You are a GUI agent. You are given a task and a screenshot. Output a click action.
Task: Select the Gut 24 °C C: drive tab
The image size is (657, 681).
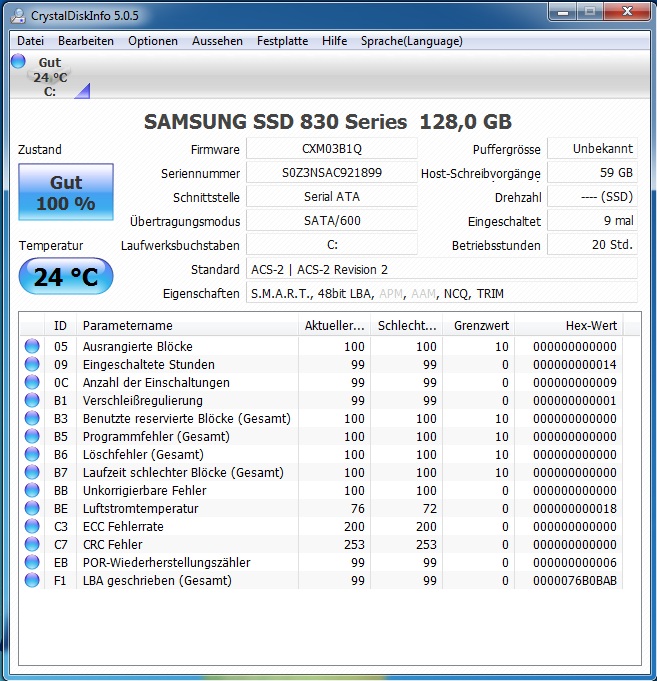click(50, 76)
